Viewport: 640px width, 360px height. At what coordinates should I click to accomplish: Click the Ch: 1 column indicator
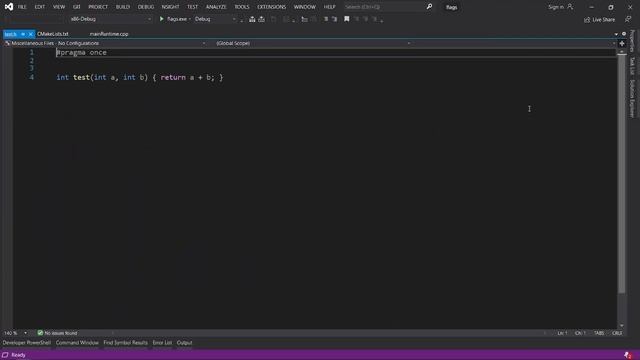coord(580,333)
